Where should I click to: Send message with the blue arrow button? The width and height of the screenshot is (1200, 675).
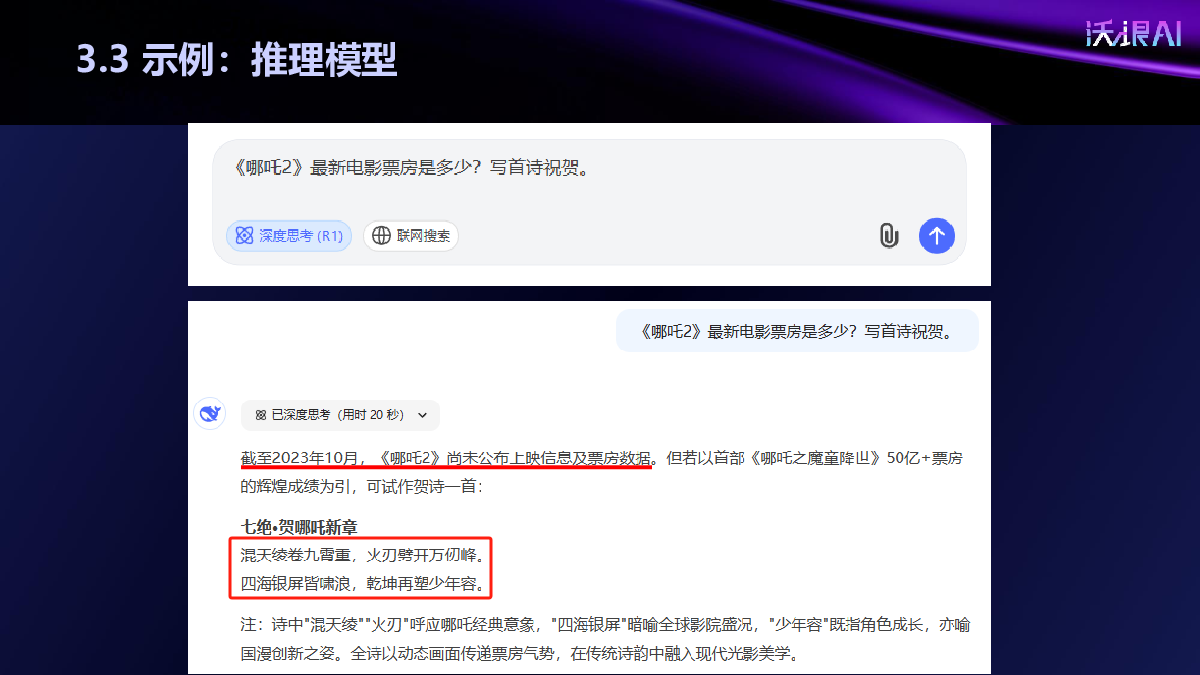click(x=937, y=236)
